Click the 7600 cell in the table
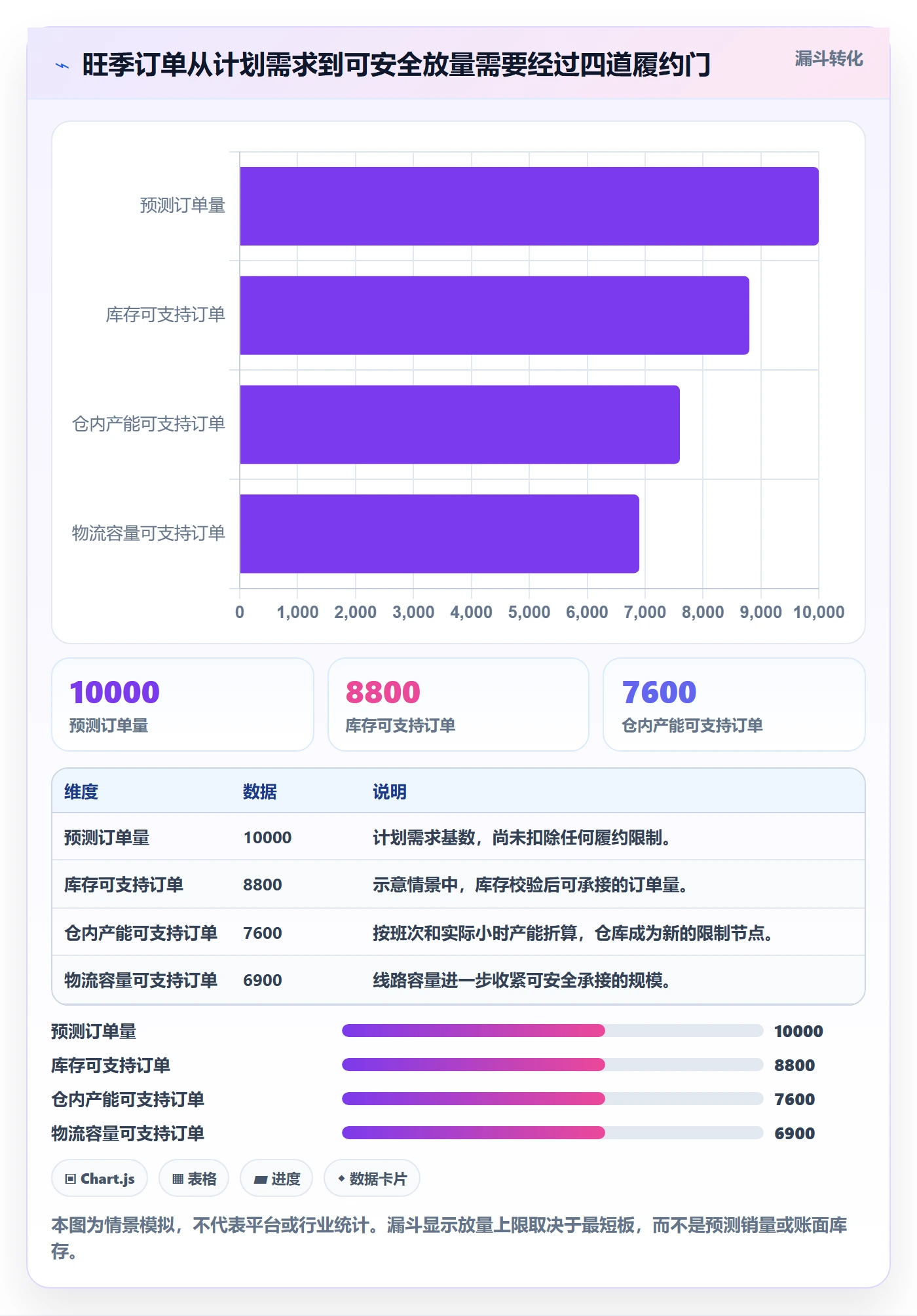This screenshot has height=1316, width=917. (x=263, y=933)
